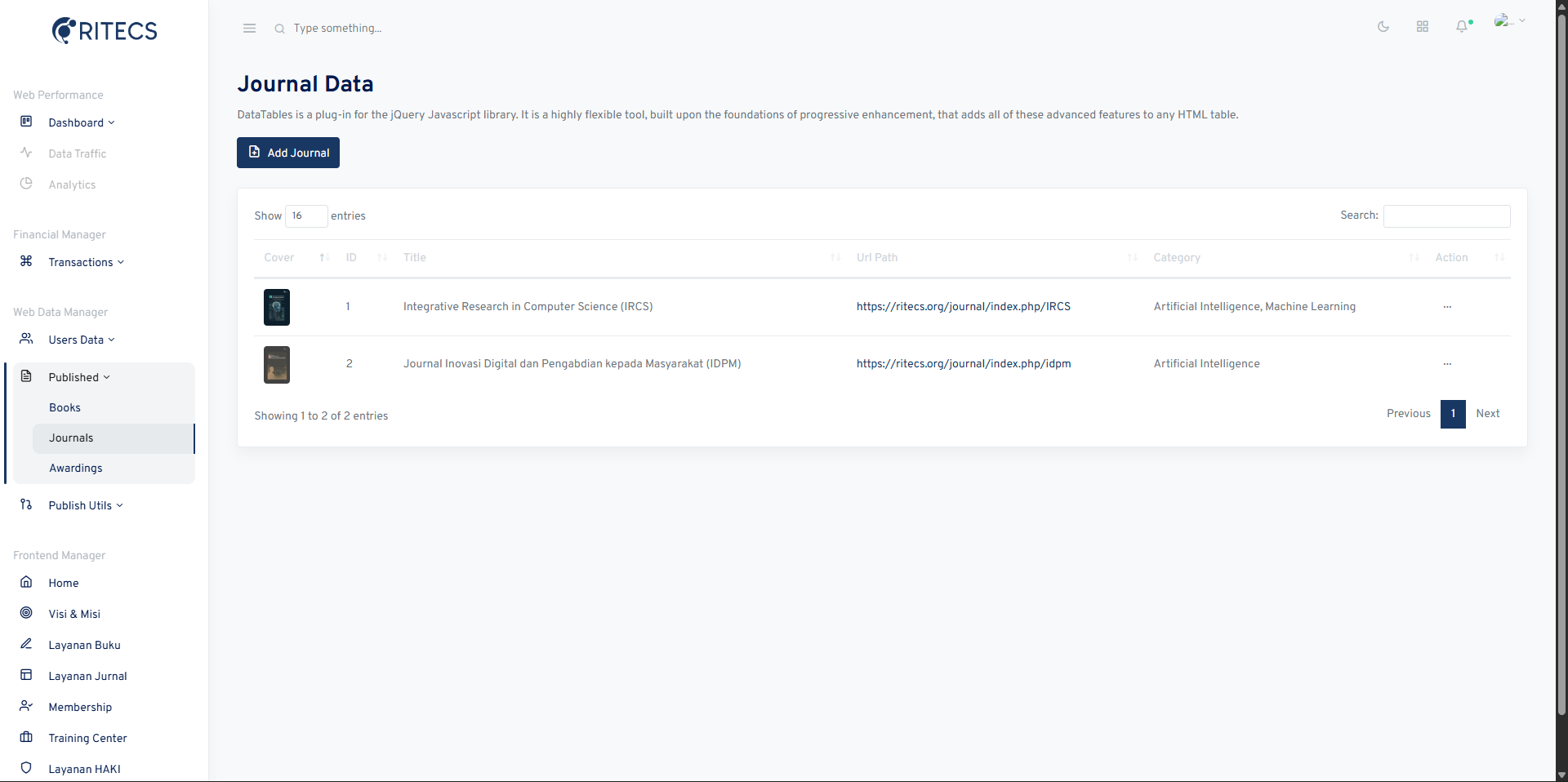Image resolution: width=1568 pixels, height=782 pixels.
Task: Open Visi & Misi page
Action: (74, 614)
